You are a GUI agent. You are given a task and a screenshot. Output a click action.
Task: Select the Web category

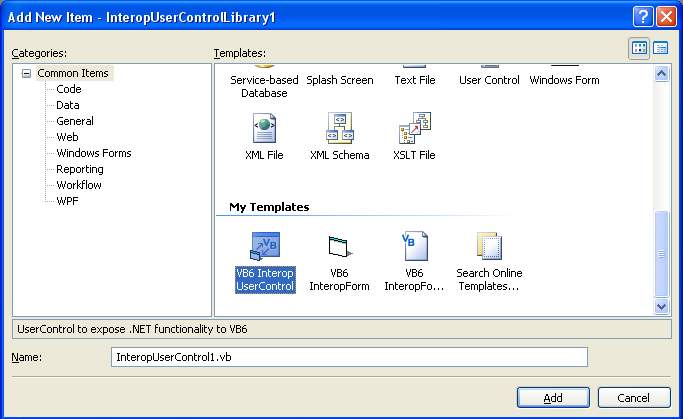(x=68, y=137)
